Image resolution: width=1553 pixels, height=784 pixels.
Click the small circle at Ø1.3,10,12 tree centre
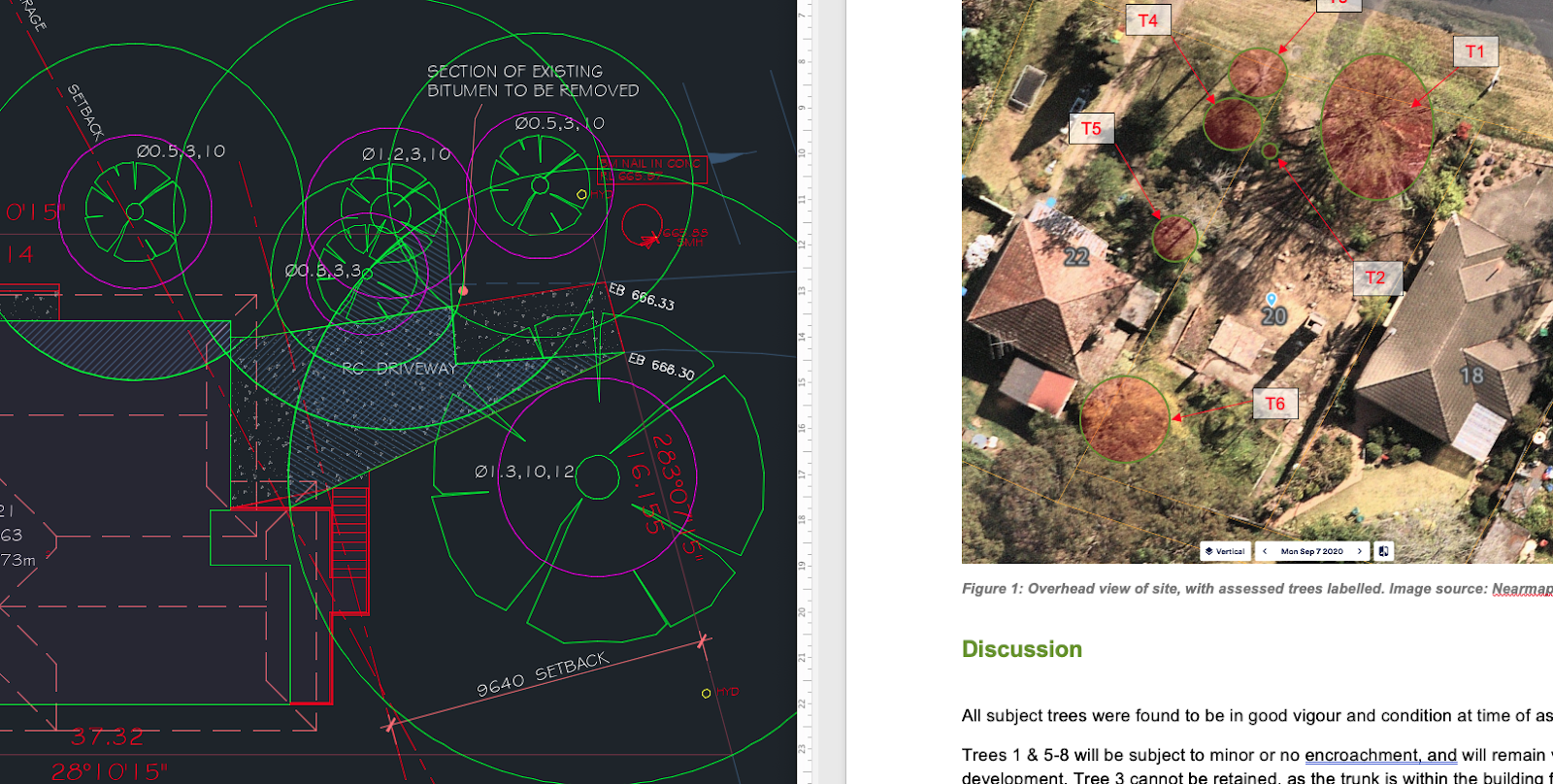598,477
